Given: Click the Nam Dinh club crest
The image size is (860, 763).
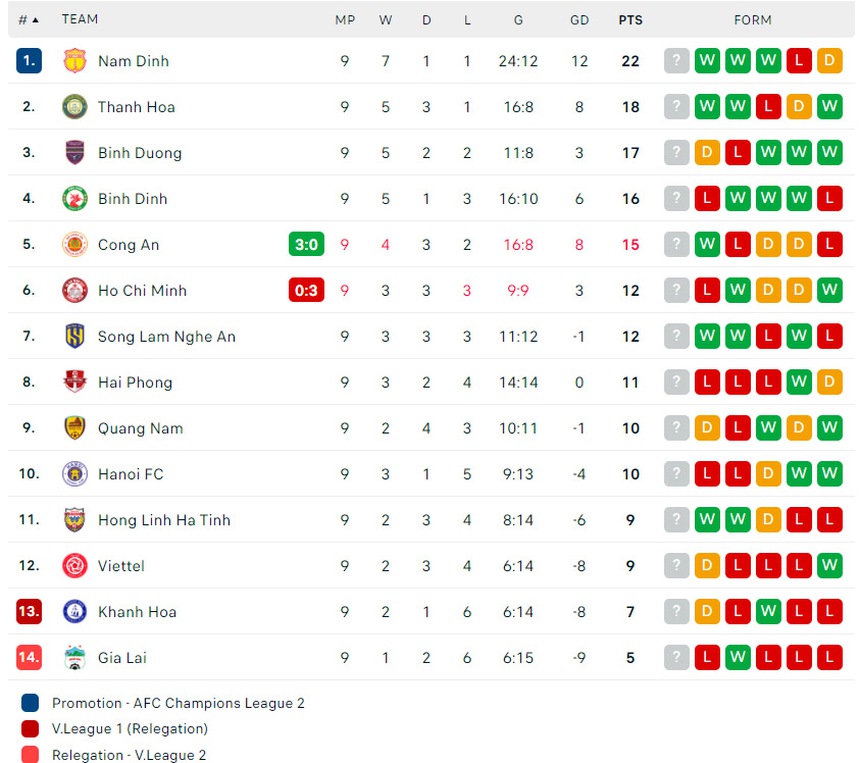Looking at the screenshot, I should (x=74, y=60).
